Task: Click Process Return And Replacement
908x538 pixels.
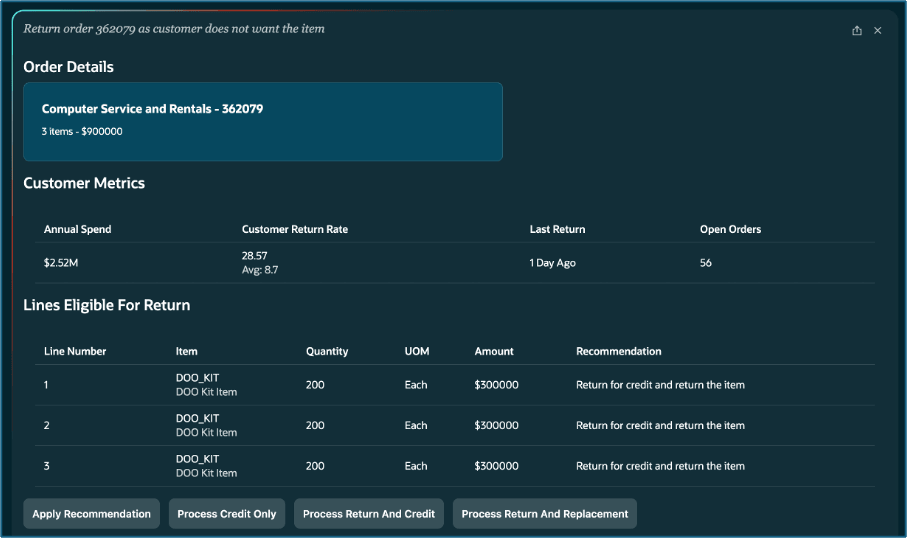Action: [544, 514]
